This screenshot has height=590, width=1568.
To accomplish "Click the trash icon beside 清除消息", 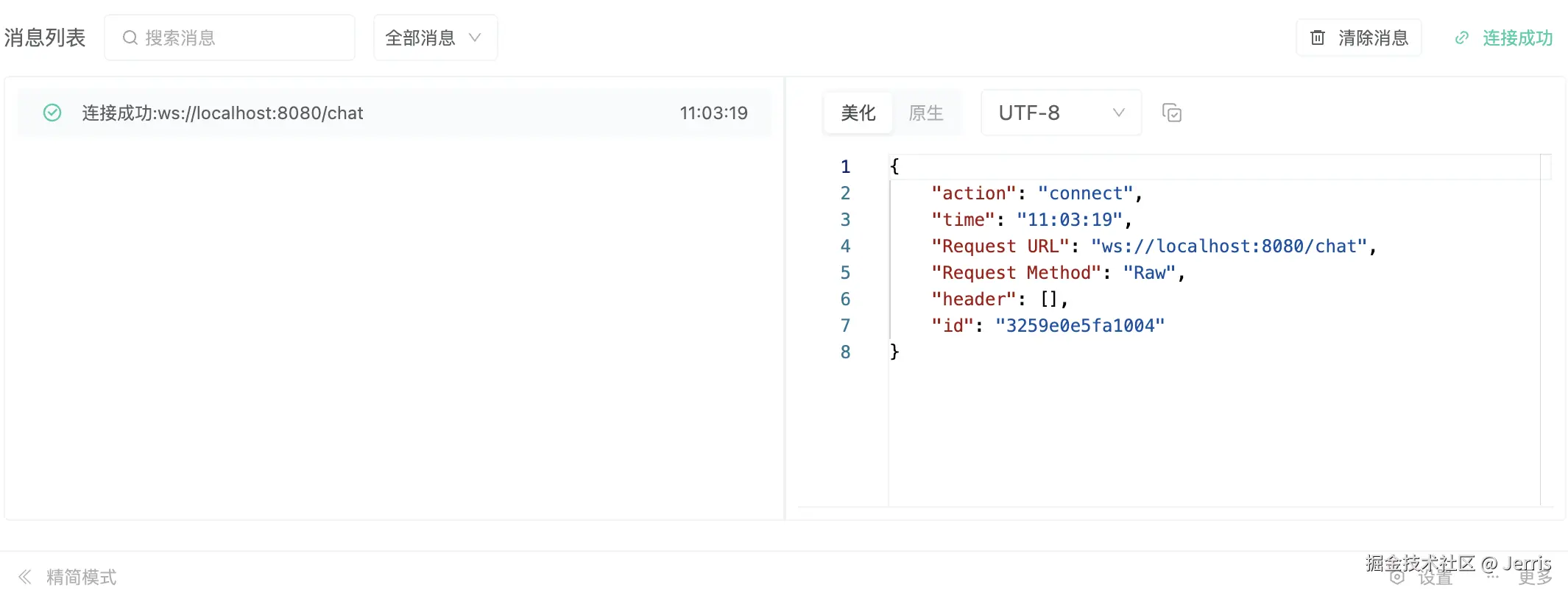I will 1318,38.
